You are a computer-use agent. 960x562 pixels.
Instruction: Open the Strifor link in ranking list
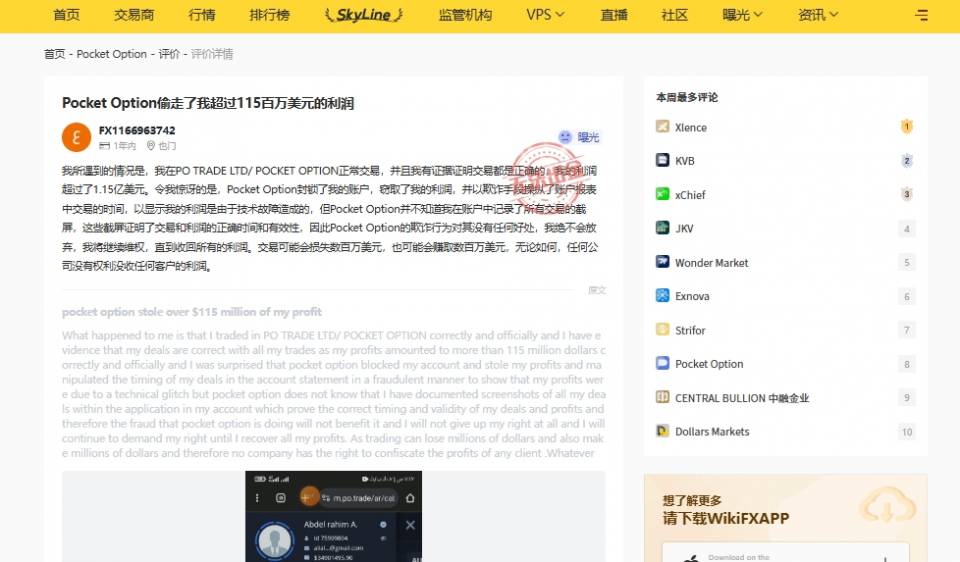coord(690,330)
